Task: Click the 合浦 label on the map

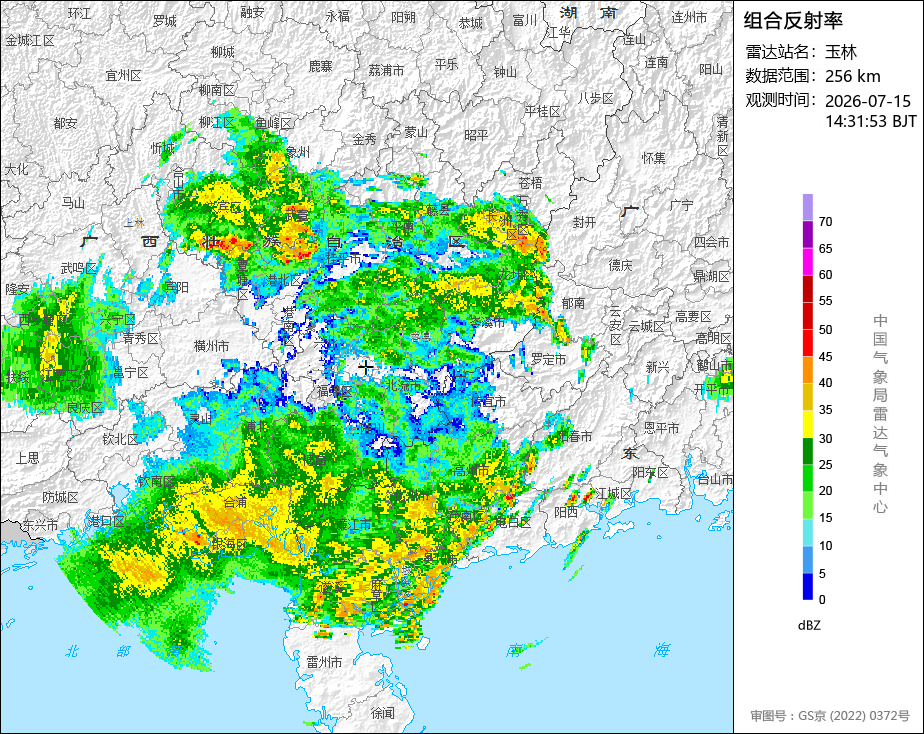Action: [235, 502]
